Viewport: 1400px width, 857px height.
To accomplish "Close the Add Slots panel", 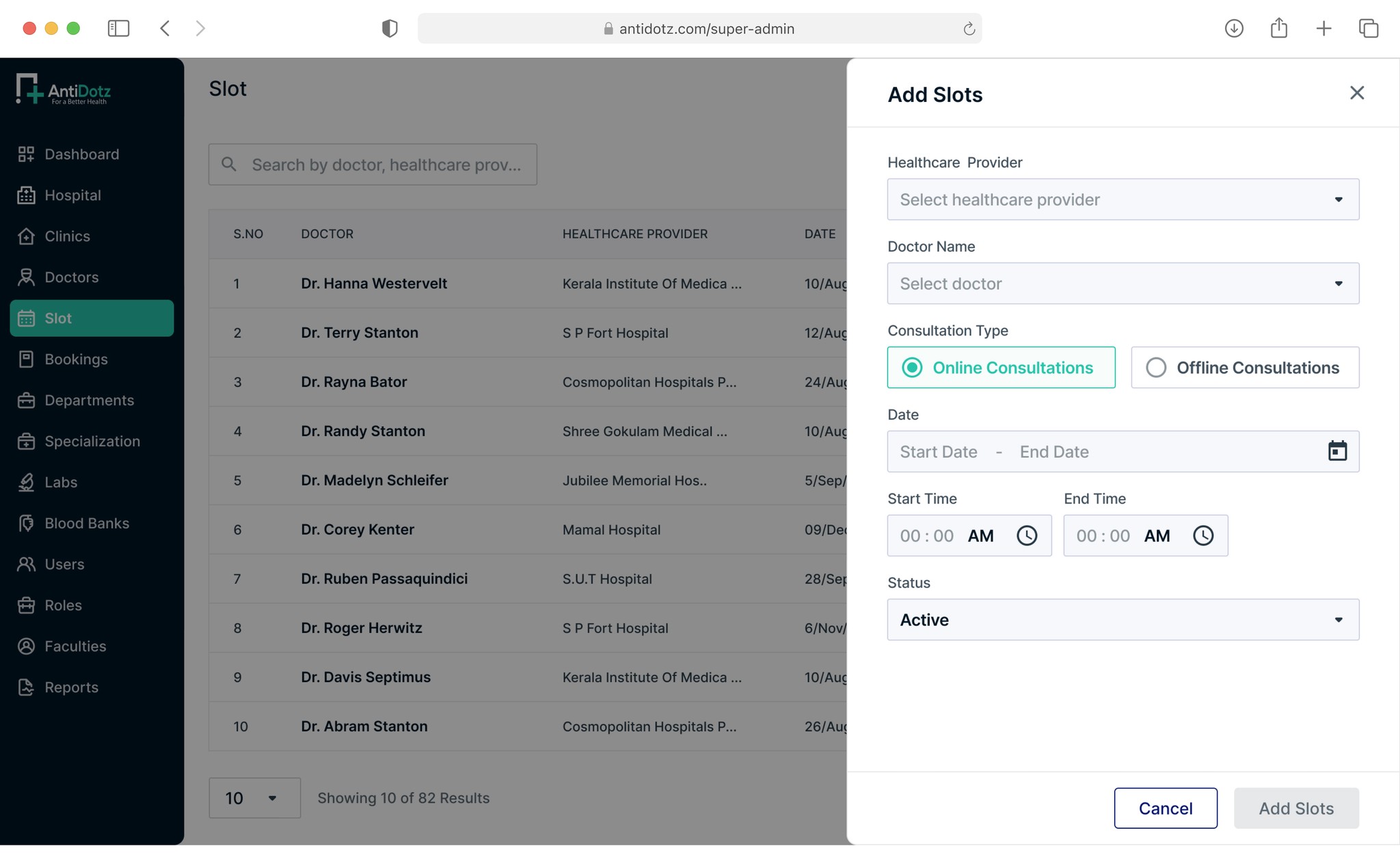I will (x=1357, y=93).
